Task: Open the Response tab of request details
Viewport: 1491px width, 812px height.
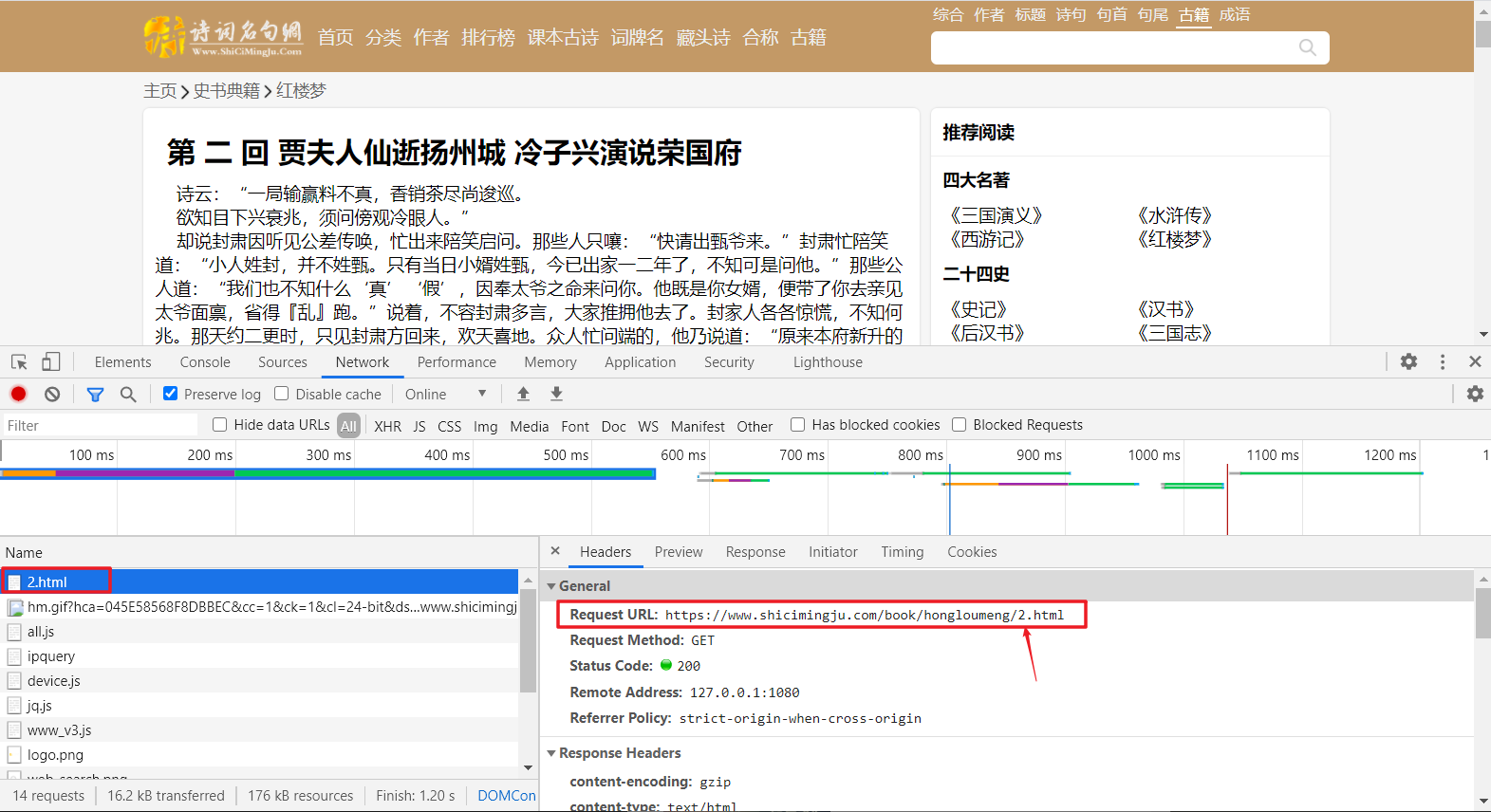Action: (755, 552)
